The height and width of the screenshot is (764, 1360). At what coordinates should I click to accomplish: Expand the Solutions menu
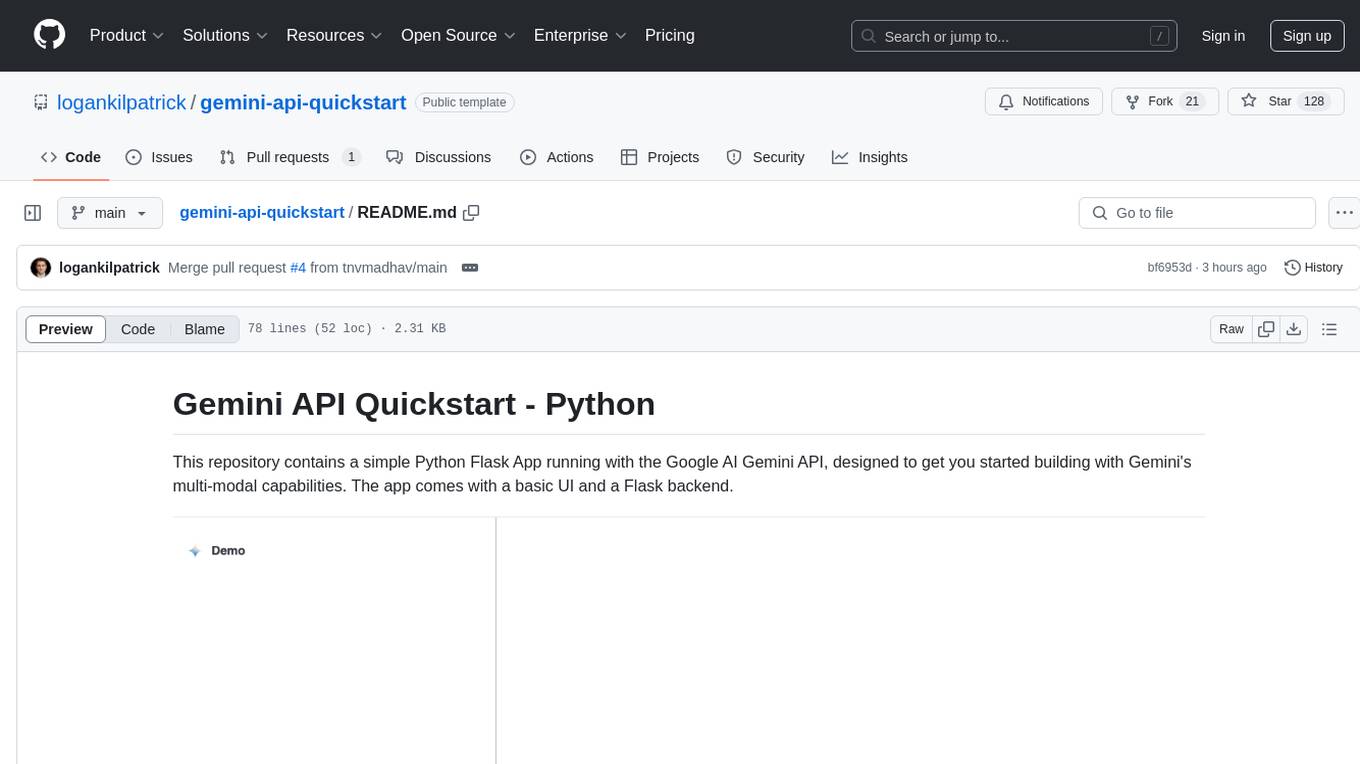click(x=225, y=35)
